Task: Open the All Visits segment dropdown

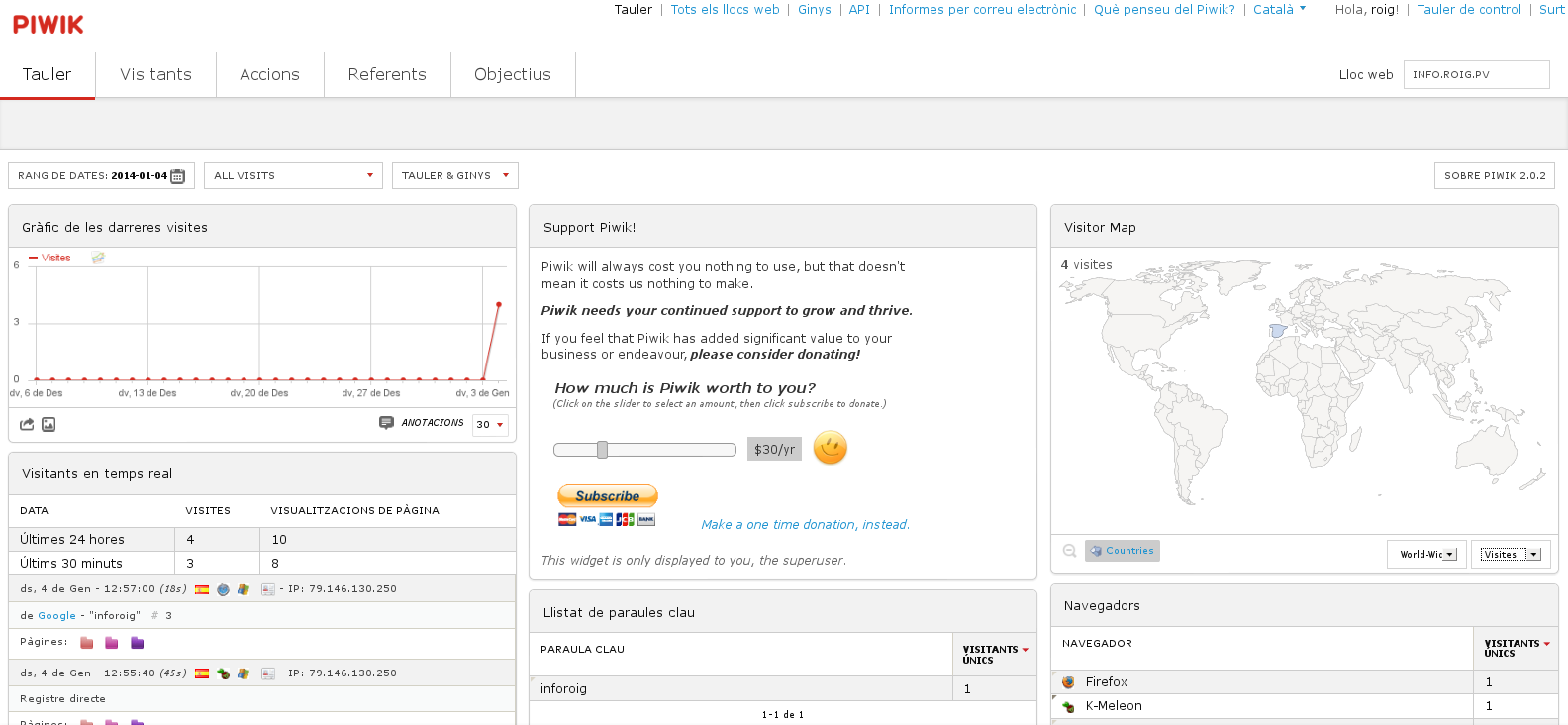Action: tap(293, 176)
